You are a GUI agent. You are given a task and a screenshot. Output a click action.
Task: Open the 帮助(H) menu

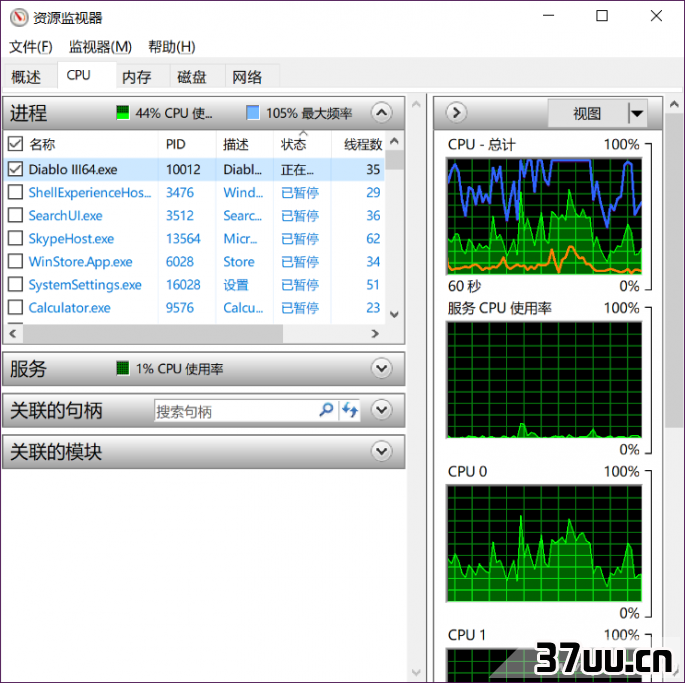point(172,46)
